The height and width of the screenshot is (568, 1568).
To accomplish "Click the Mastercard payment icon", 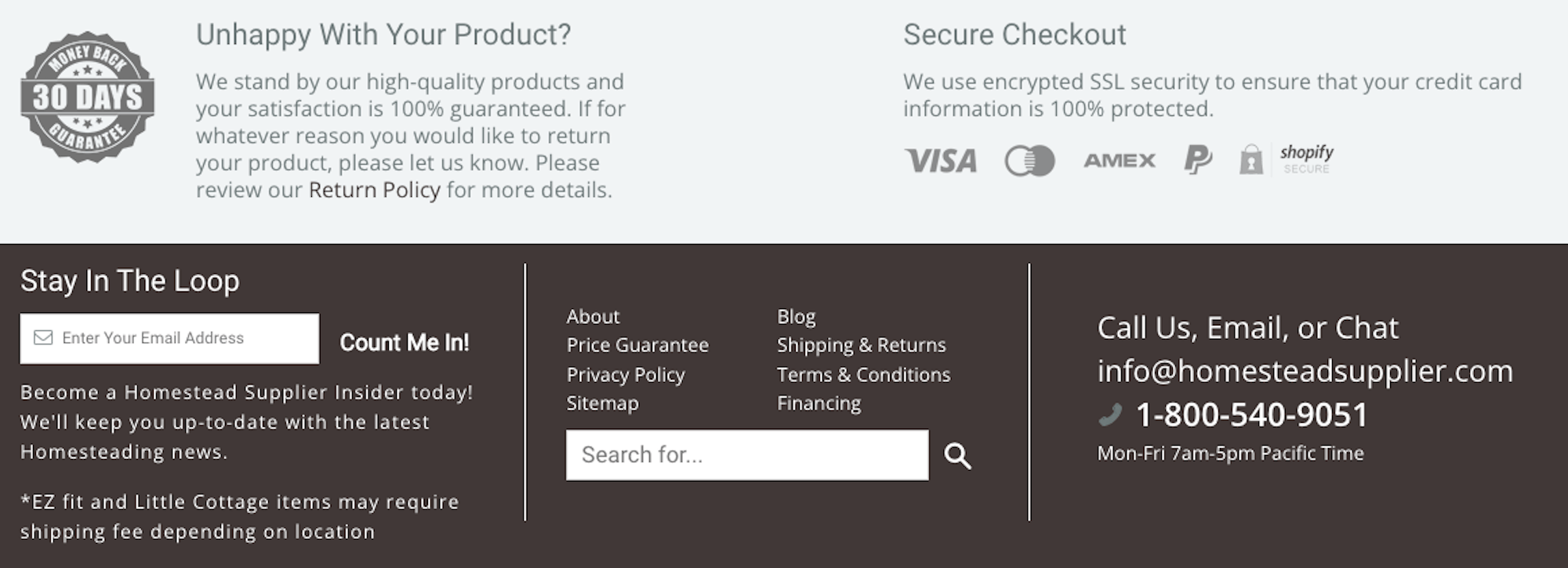I will [1029, 161].
